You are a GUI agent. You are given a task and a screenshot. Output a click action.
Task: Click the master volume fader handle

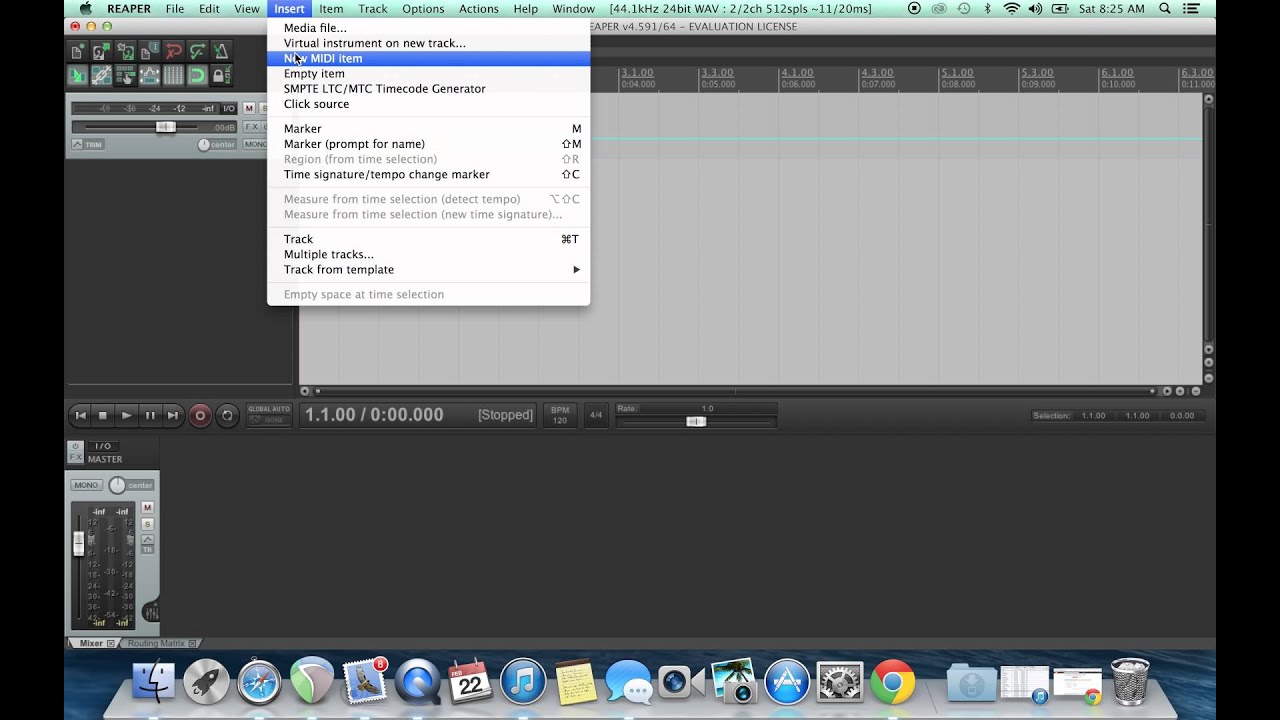tap(79, 544)
